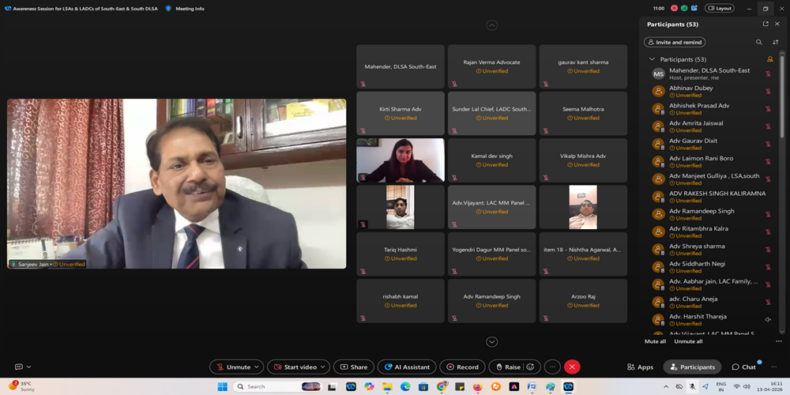Open Microsoft Edge from taskbar
This screenshot has width=790, height=395.
point(405,386)
